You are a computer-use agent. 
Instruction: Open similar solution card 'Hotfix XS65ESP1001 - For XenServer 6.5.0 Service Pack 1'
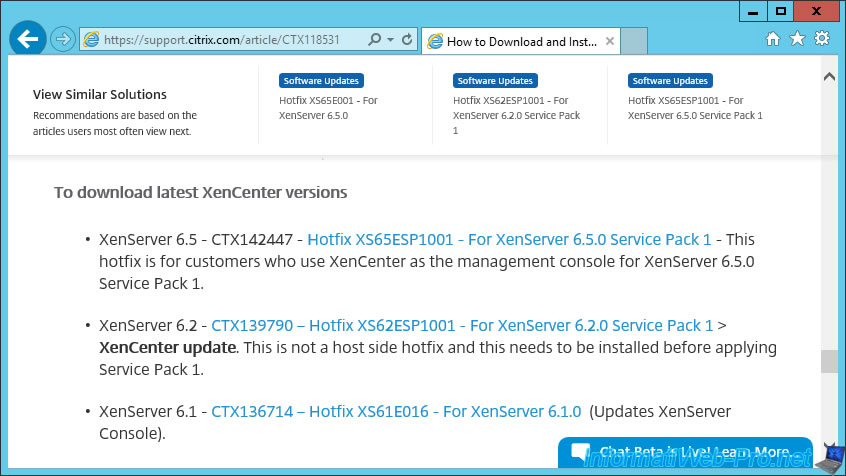pyautogui.click(x=695, y=108)
